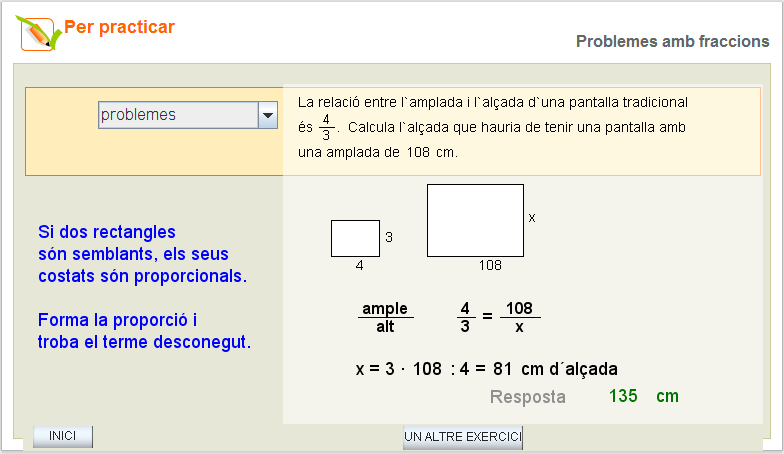Viewport: 784px width, 454px height.
Task: Click the 'Per practicar' title
Action: (119, 27)
